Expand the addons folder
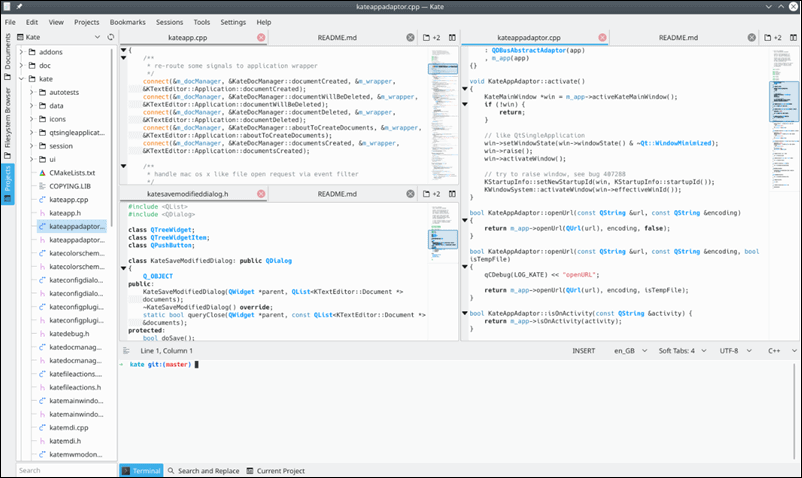 pos(21,52)
